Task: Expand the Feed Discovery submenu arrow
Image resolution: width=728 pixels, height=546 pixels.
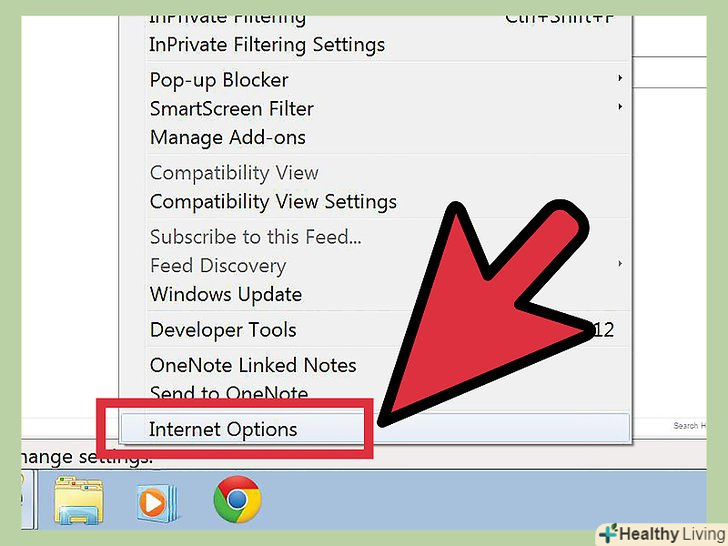Action: [x=620, y=264]
